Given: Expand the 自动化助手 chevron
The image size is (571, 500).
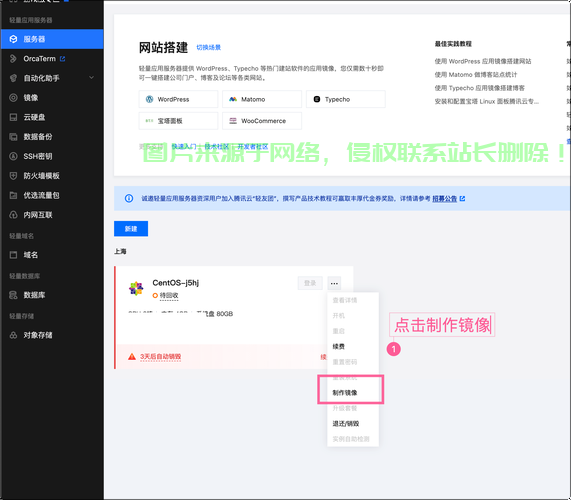Looking at the screenshot, I should [x=91, y=78].
